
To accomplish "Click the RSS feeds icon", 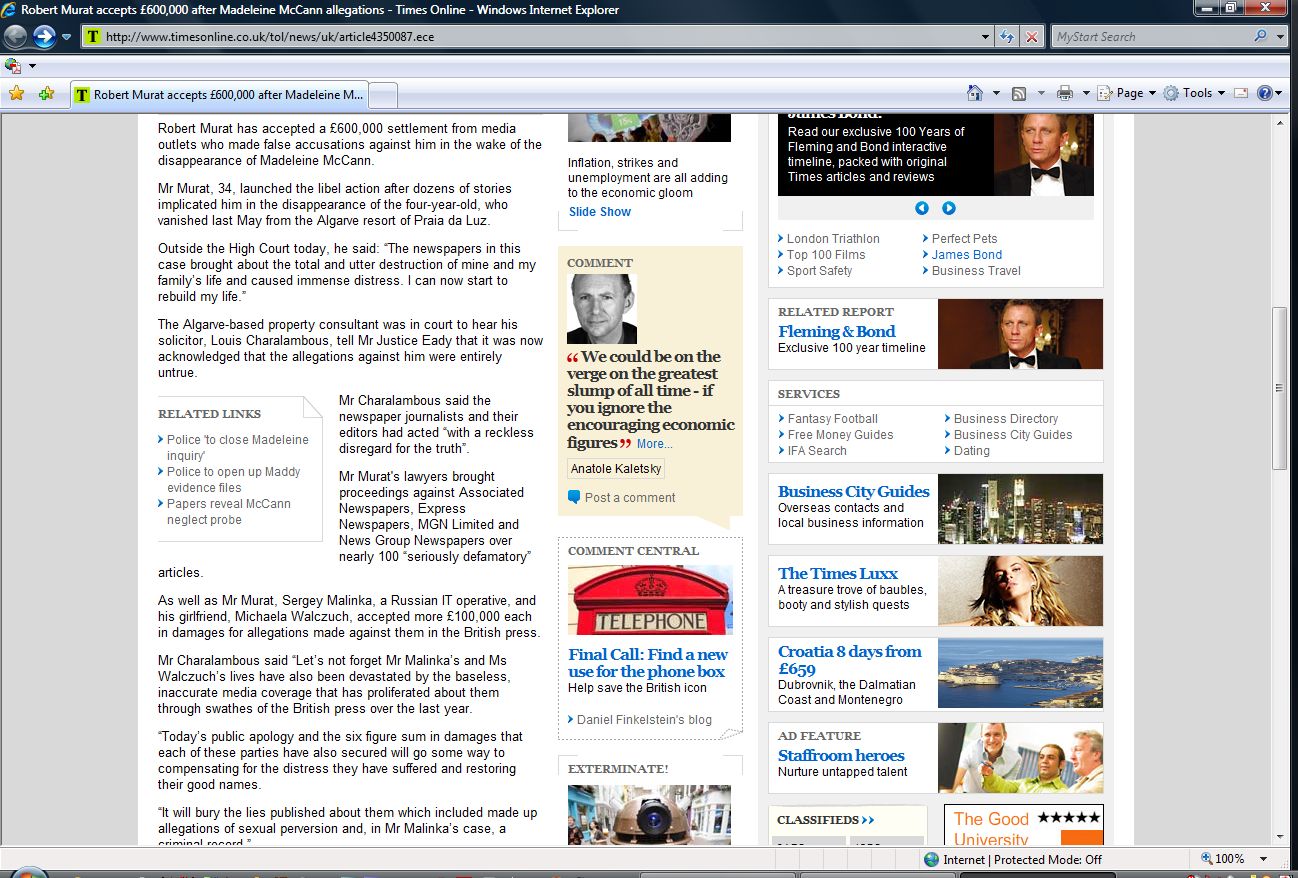I will coord(1019,93).
